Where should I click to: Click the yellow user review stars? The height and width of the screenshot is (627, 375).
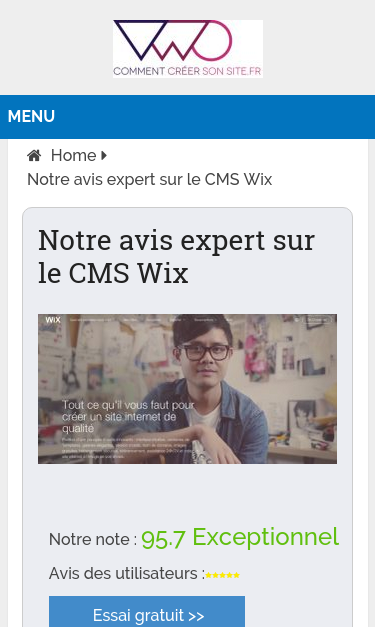coord(222,575)
